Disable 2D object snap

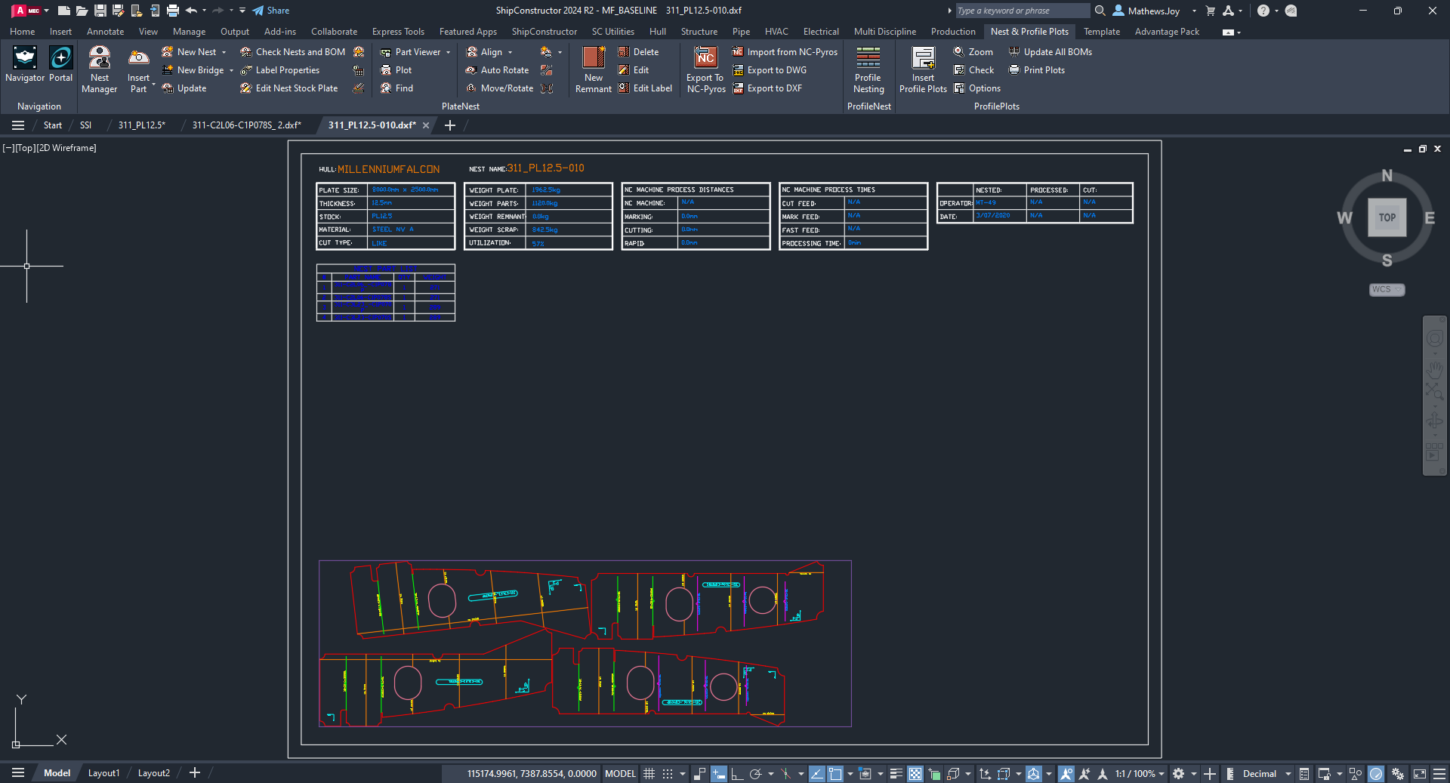838,773
